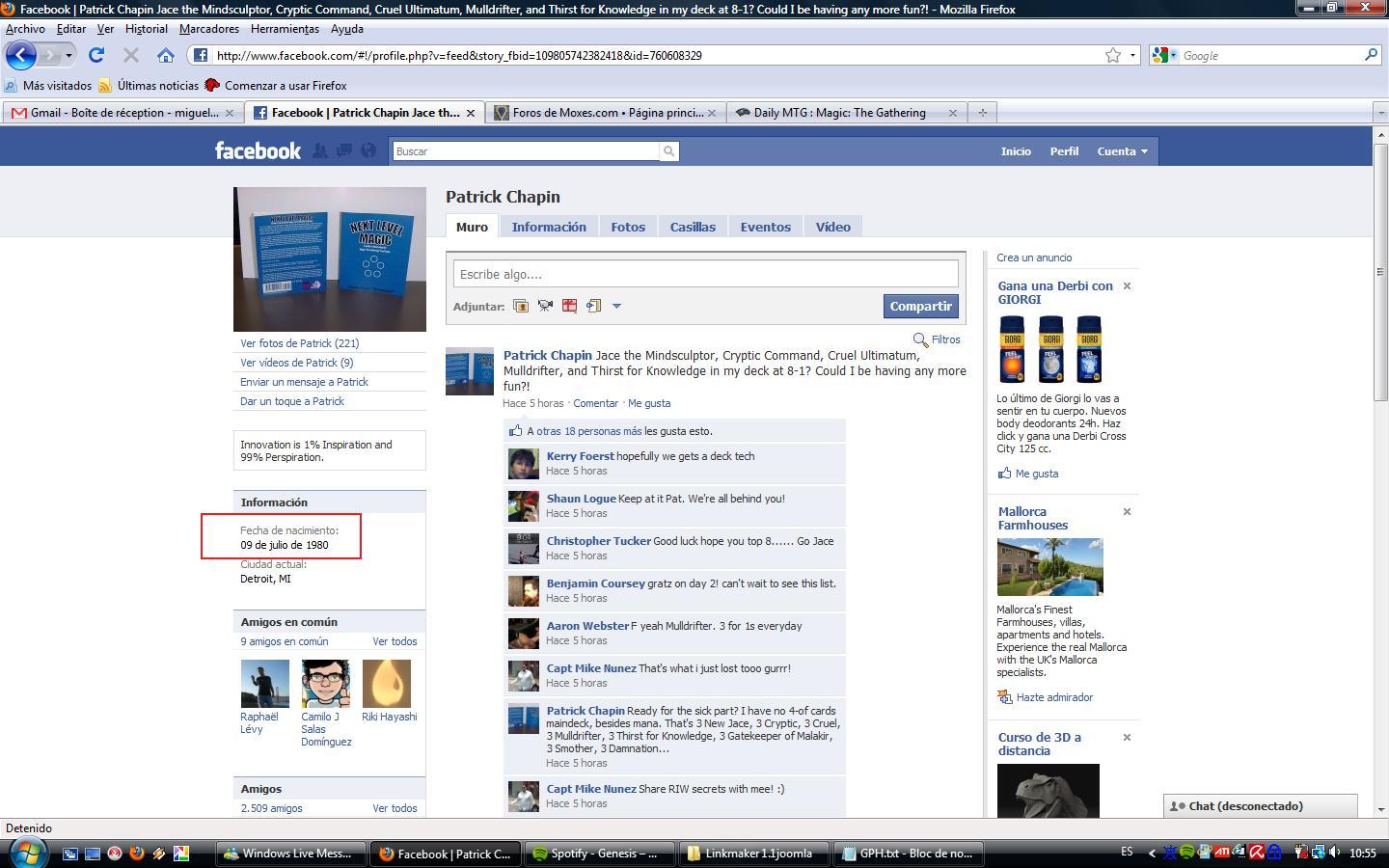
Task: Open Chat (desconectado) bar
Action: coord(1260,806)
